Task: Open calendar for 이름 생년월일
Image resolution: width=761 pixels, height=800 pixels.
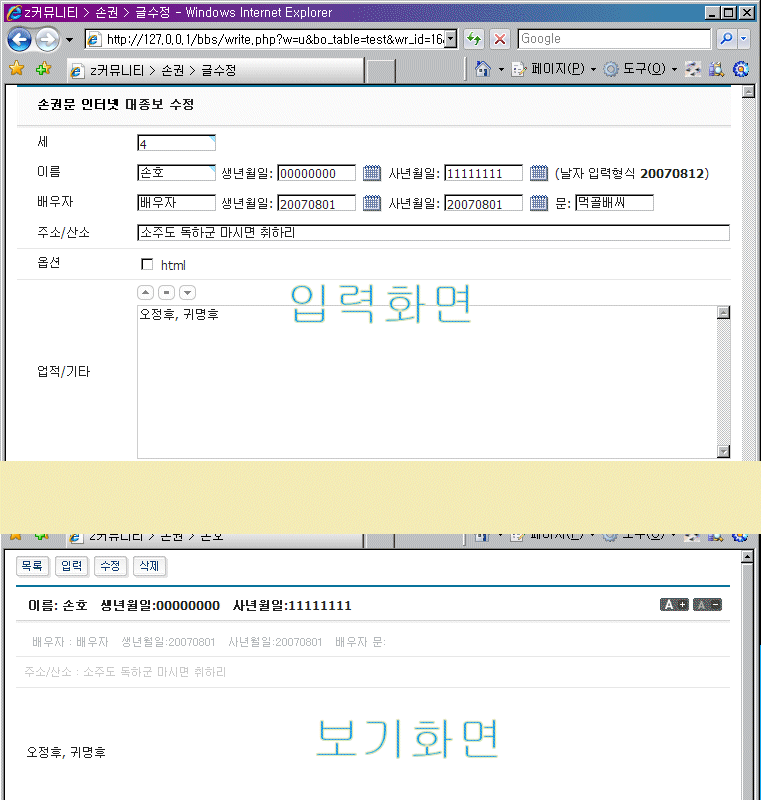Action: (372, 173)
